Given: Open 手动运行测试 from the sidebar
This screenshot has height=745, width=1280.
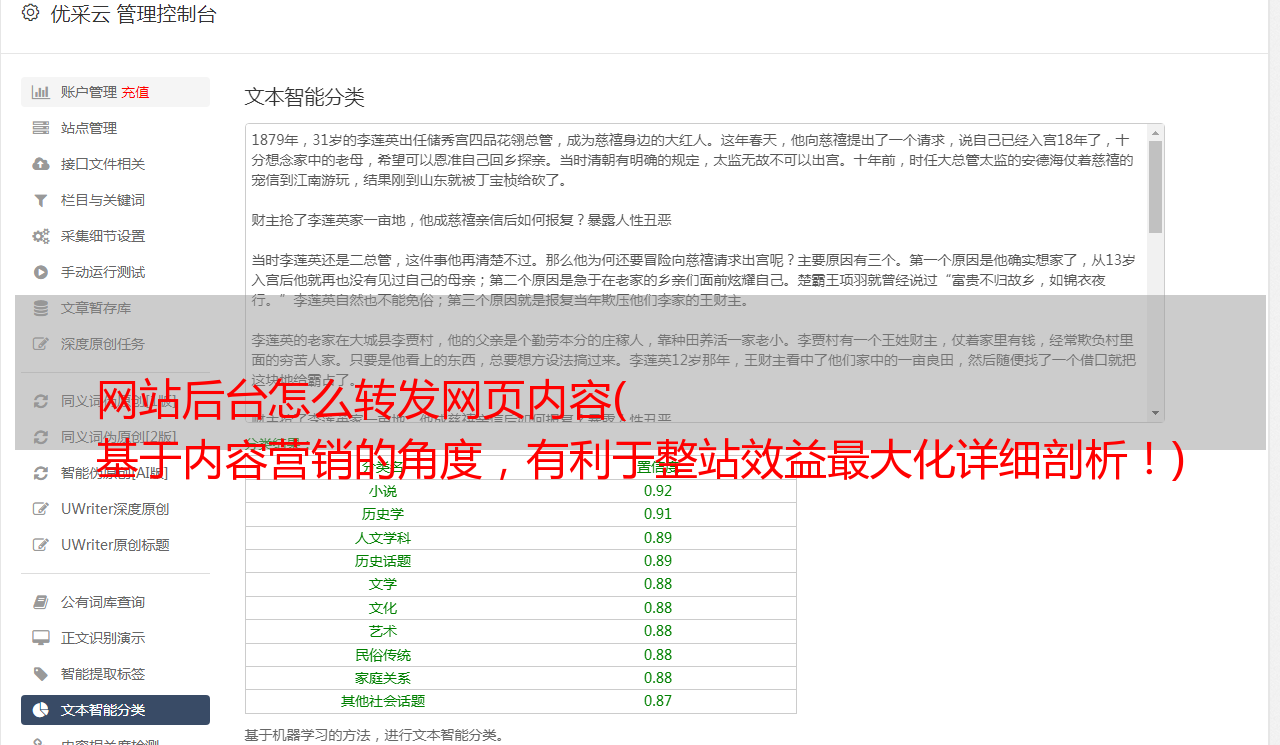Looking at the screenshot, I should pyautogui.click(x=103, y=272).
